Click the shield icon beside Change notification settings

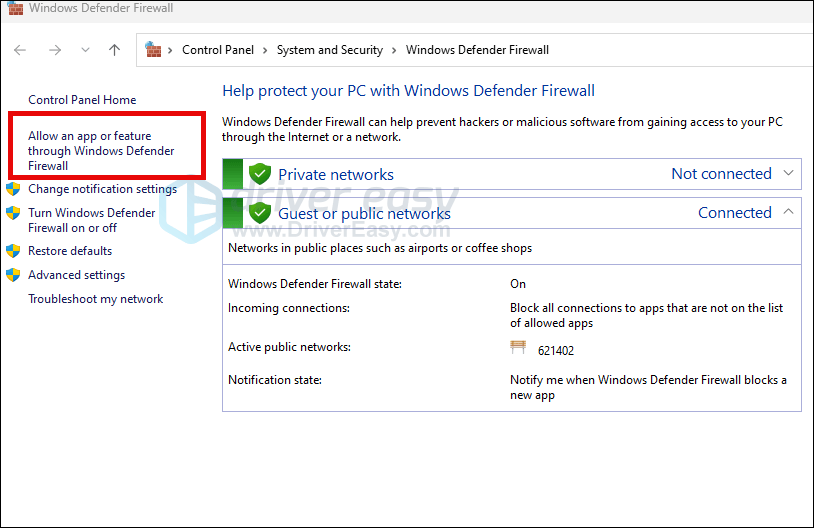(13, 189)
